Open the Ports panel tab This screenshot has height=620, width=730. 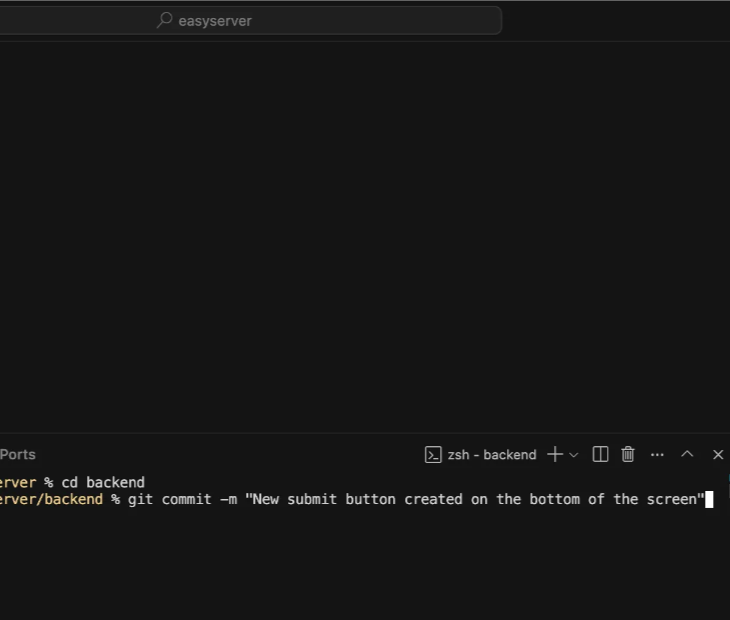click(x=18, y=454)
